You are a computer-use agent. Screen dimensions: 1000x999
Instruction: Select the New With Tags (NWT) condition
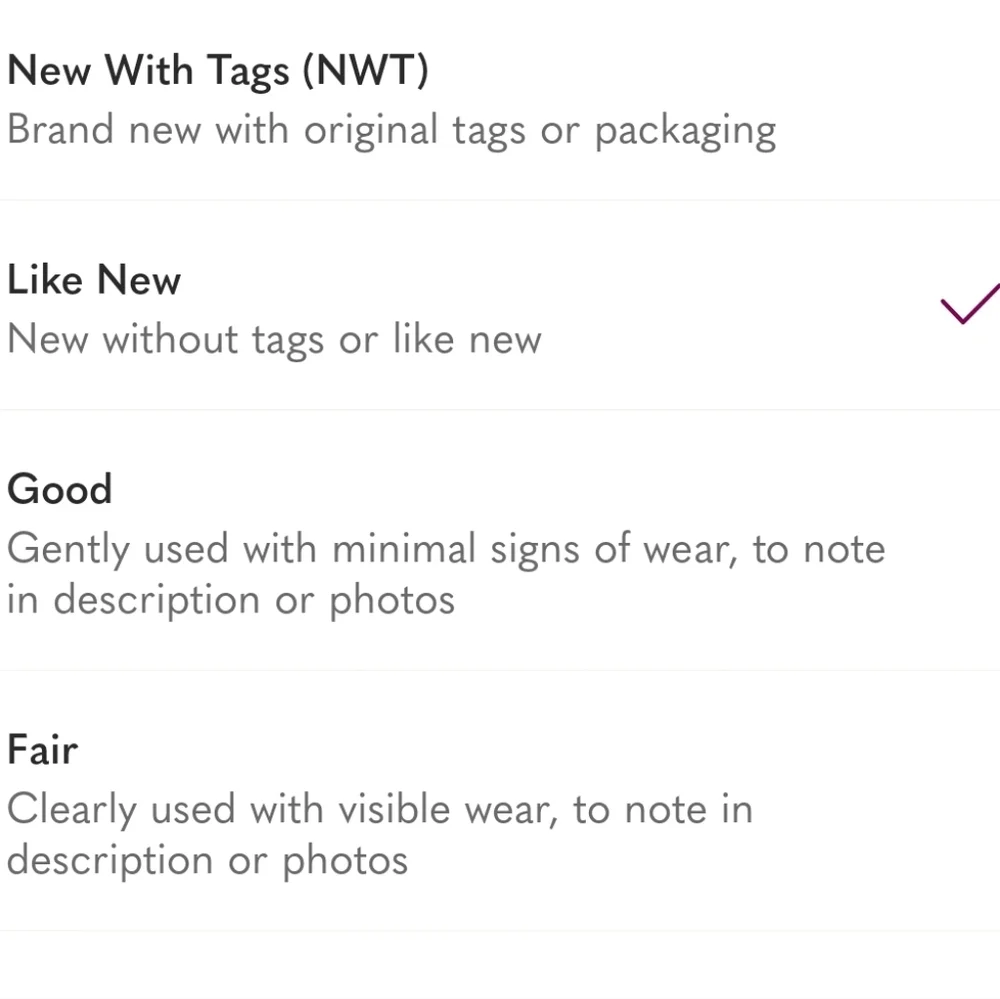click(x=500, y=100)
